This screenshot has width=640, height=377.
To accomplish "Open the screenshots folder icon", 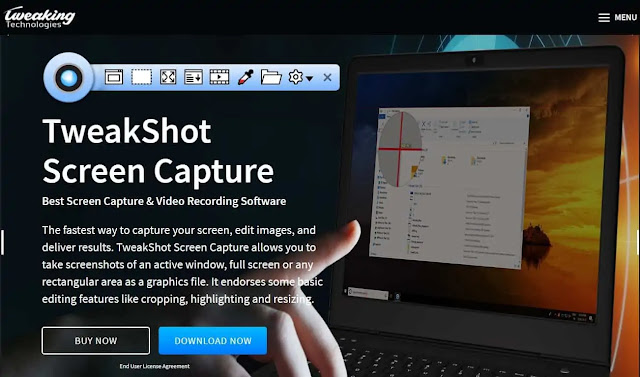I will pyautogui.click(x=271, y=77).
